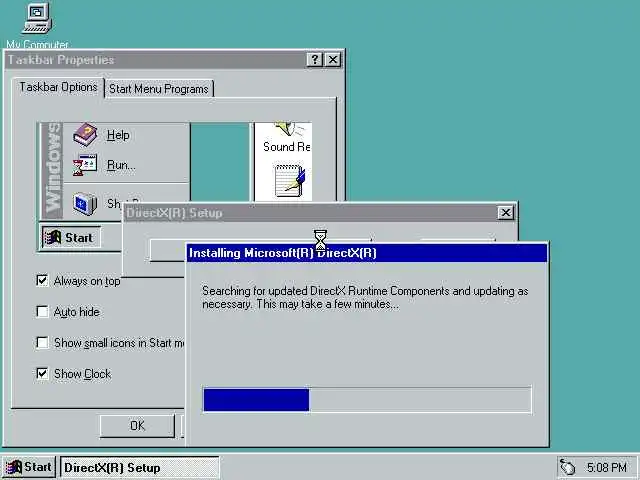Click the DirectX(R) Setup taskbar button
Screen dimensions: 640x480
pyautogui.click(x=140, y=467)
